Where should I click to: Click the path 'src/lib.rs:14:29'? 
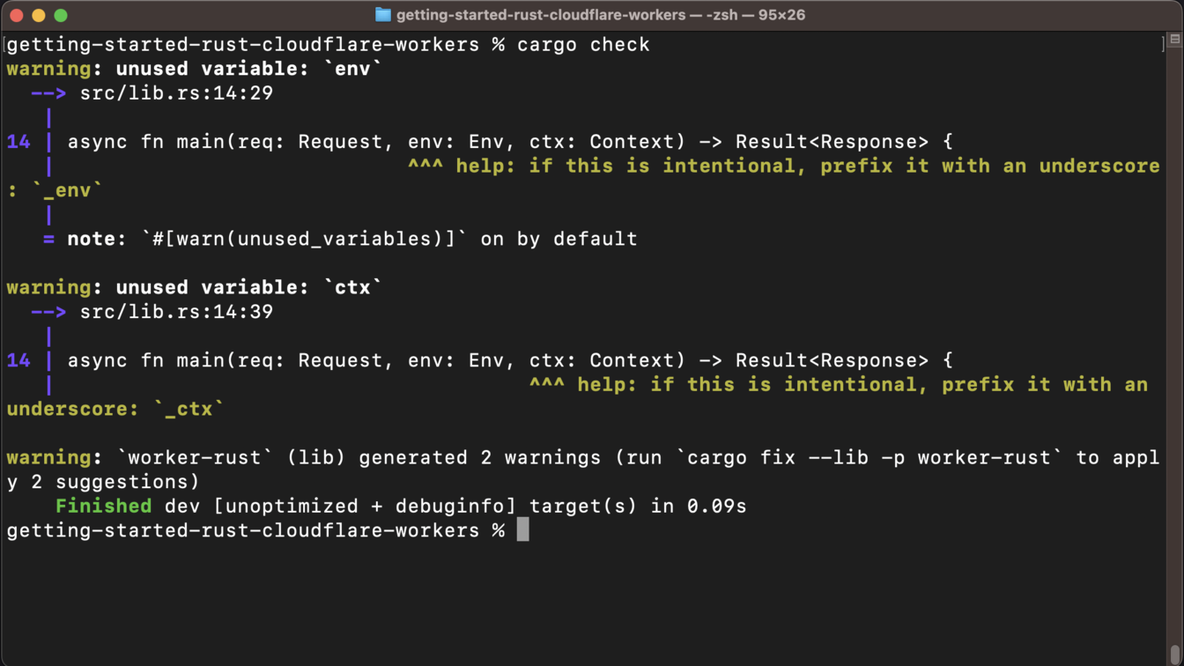[x=177, y=94]
